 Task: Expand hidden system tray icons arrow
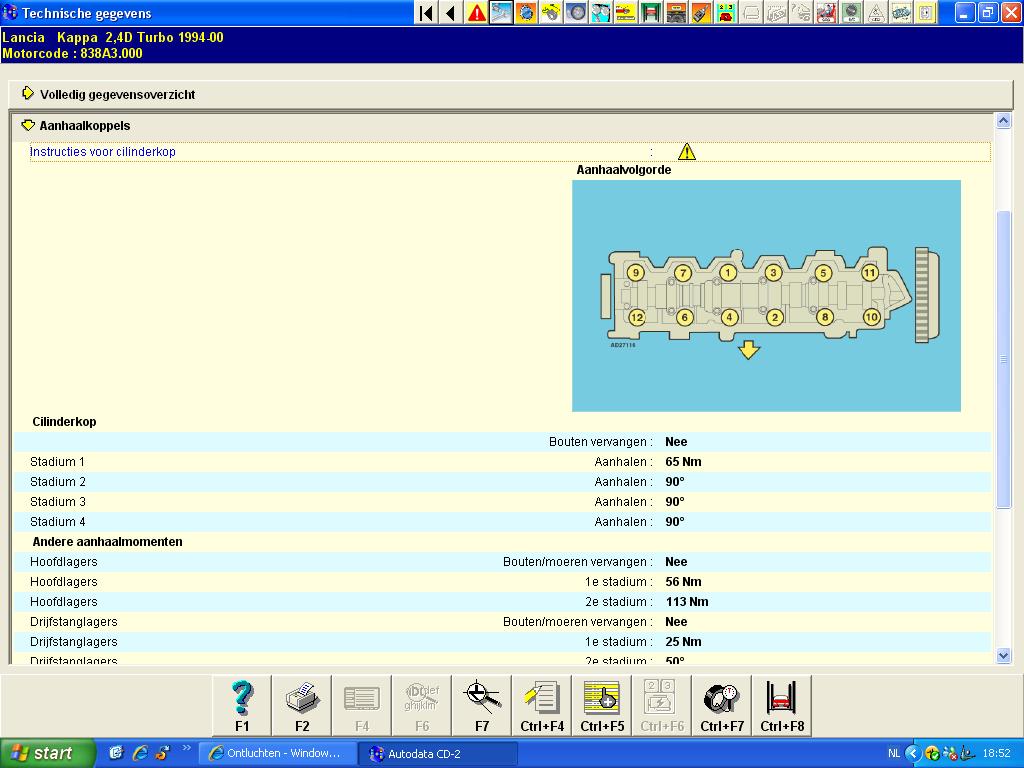tap(913, 754)
